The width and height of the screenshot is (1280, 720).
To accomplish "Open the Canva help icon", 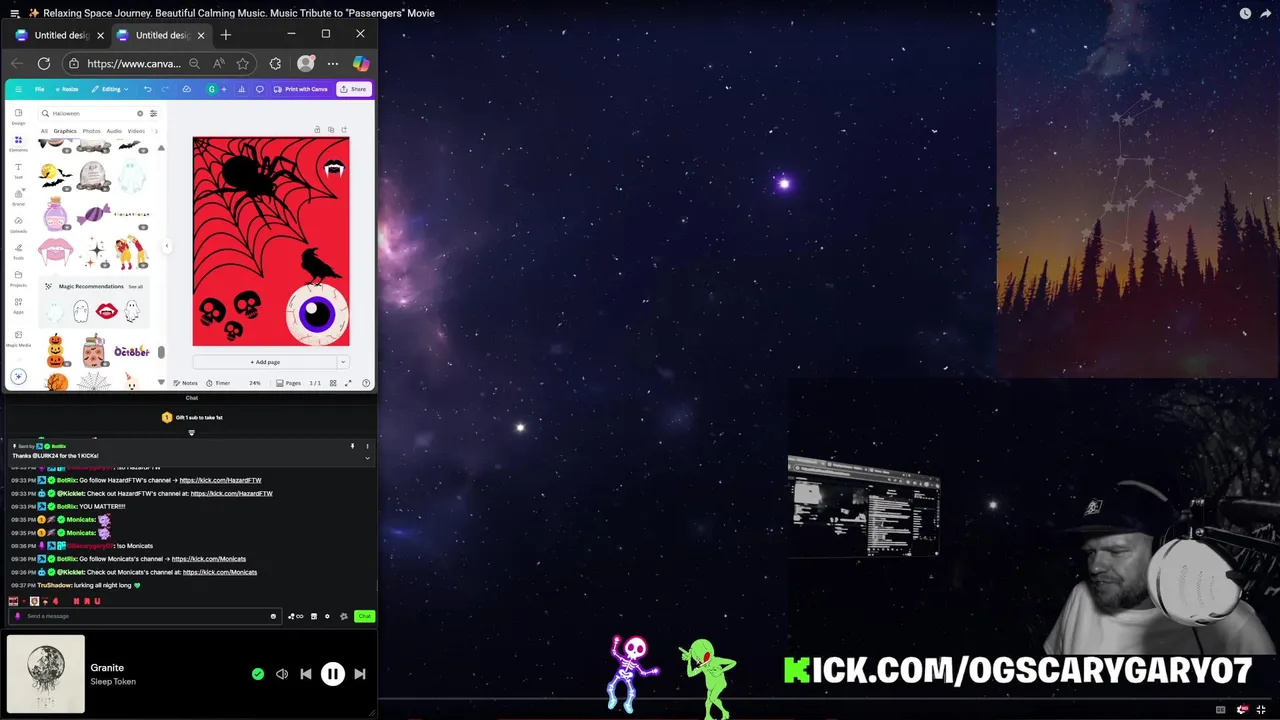I will pyautogui.click(x=366, y=383).
